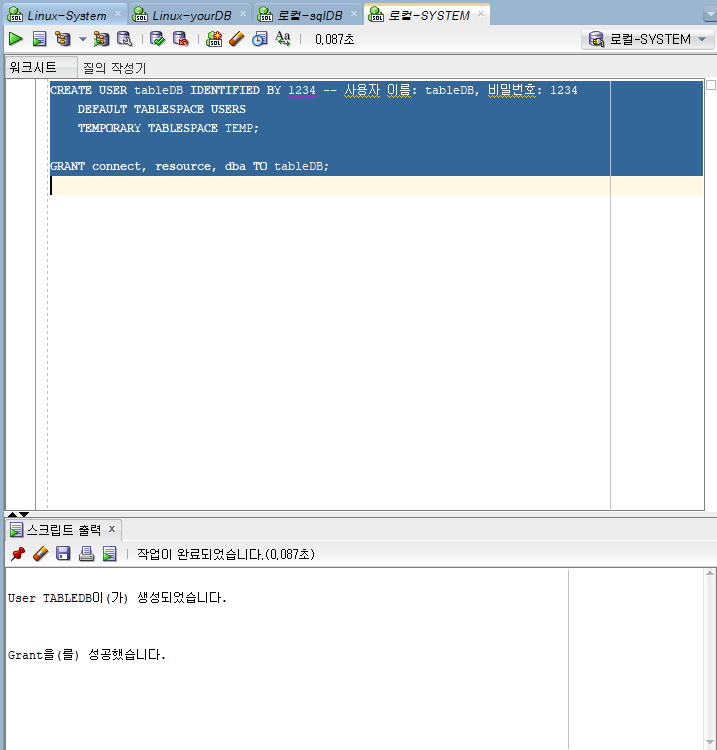Click the TEMPORARY TABLESPACE TEMP line
Image resolution: width=717 pixels, height=750 pixels.
(x=168, y=128)
